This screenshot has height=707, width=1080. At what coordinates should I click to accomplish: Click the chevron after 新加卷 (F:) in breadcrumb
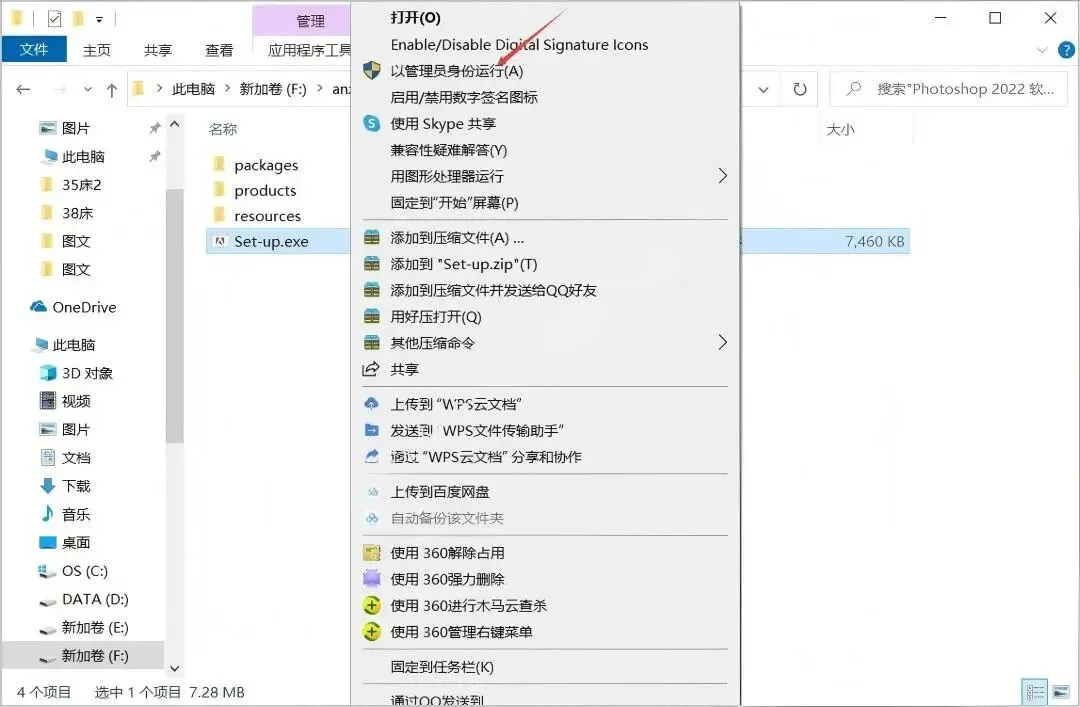[x=320, y=89]
